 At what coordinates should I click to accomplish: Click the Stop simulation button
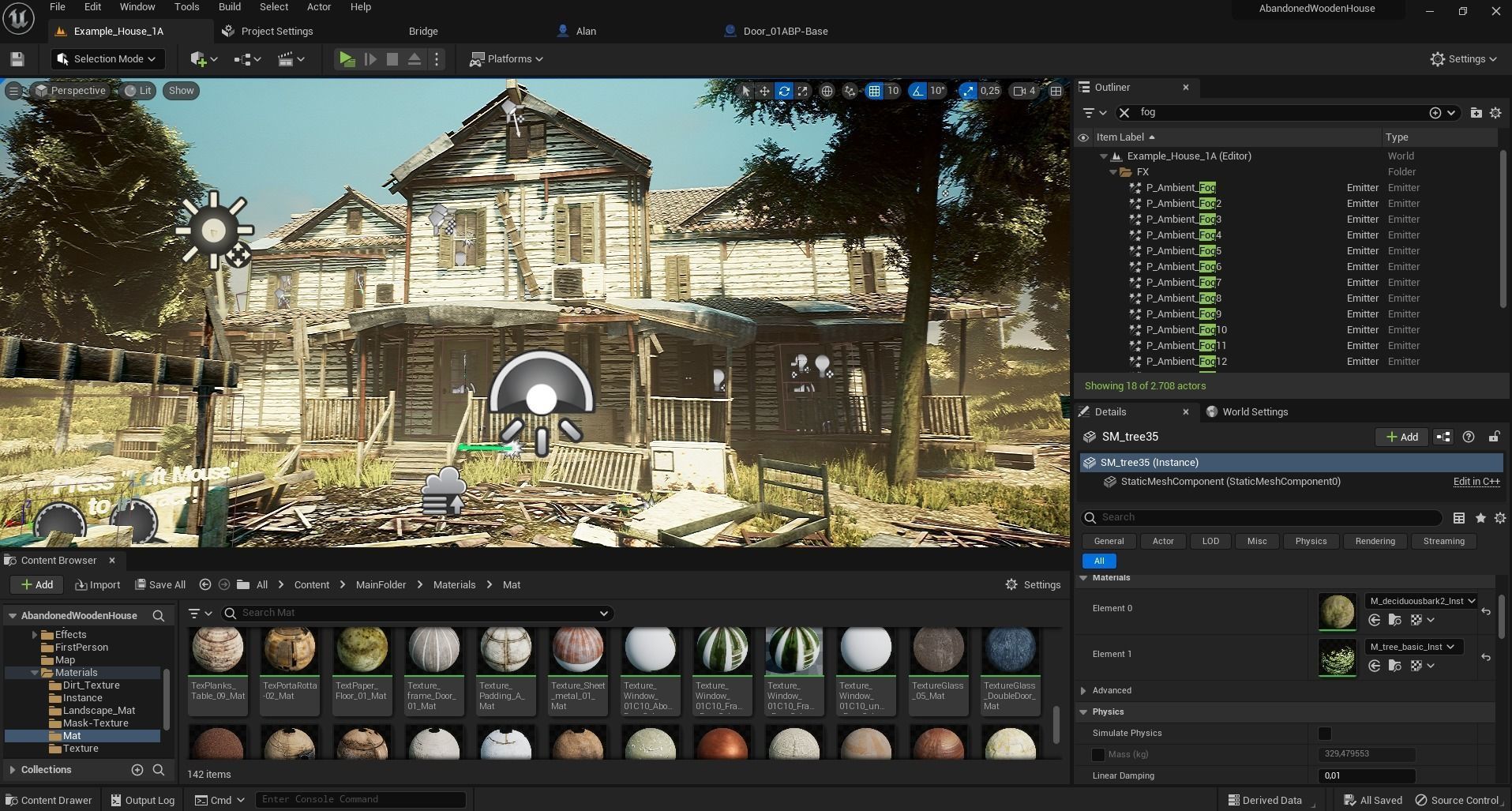coord(392,59)
